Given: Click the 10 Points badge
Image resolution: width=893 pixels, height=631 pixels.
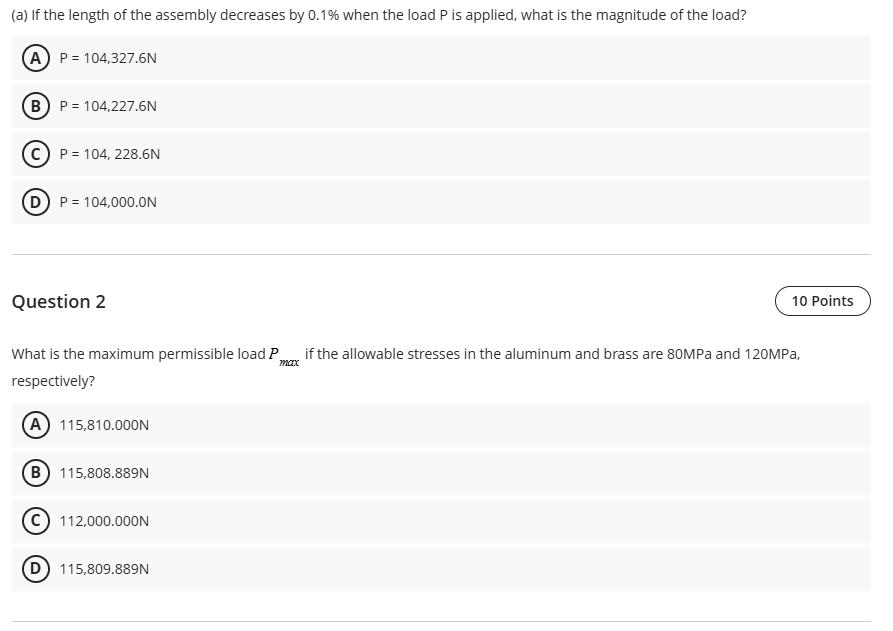Looking at the screenshot, I should (x=822, y=301).
